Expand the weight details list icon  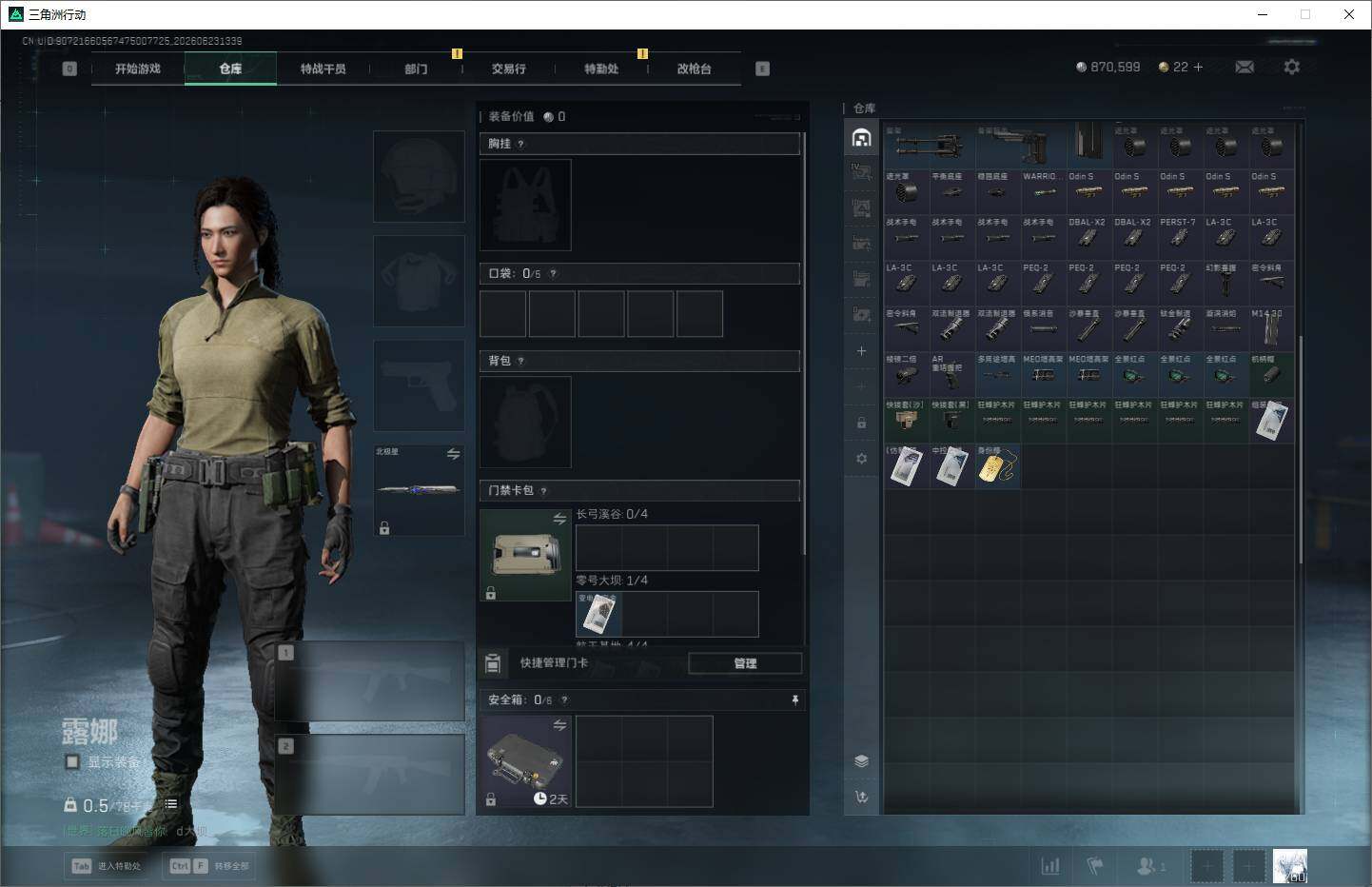coord(171,804)
